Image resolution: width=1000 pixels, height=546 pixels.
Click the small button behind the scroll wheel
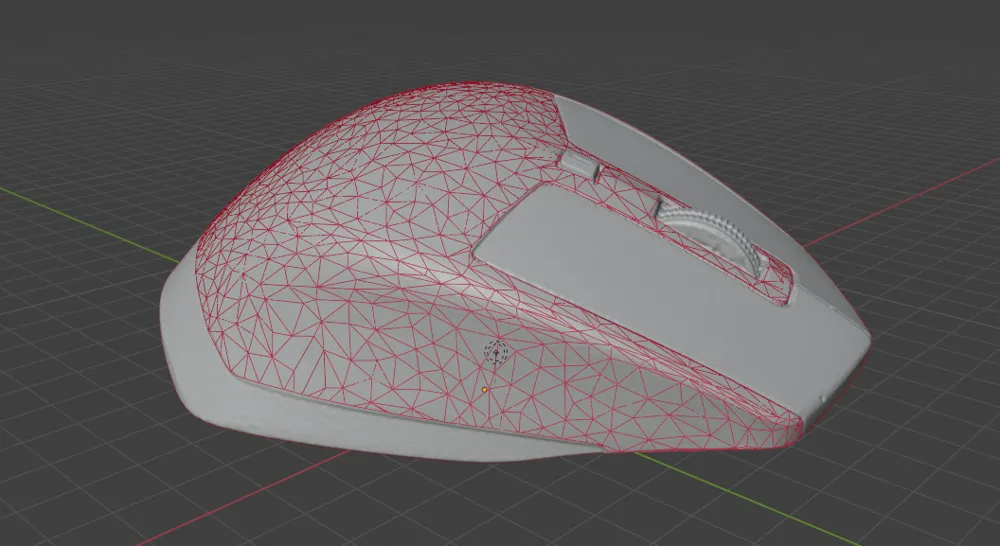pyautogui.click(x=579, y=164)
